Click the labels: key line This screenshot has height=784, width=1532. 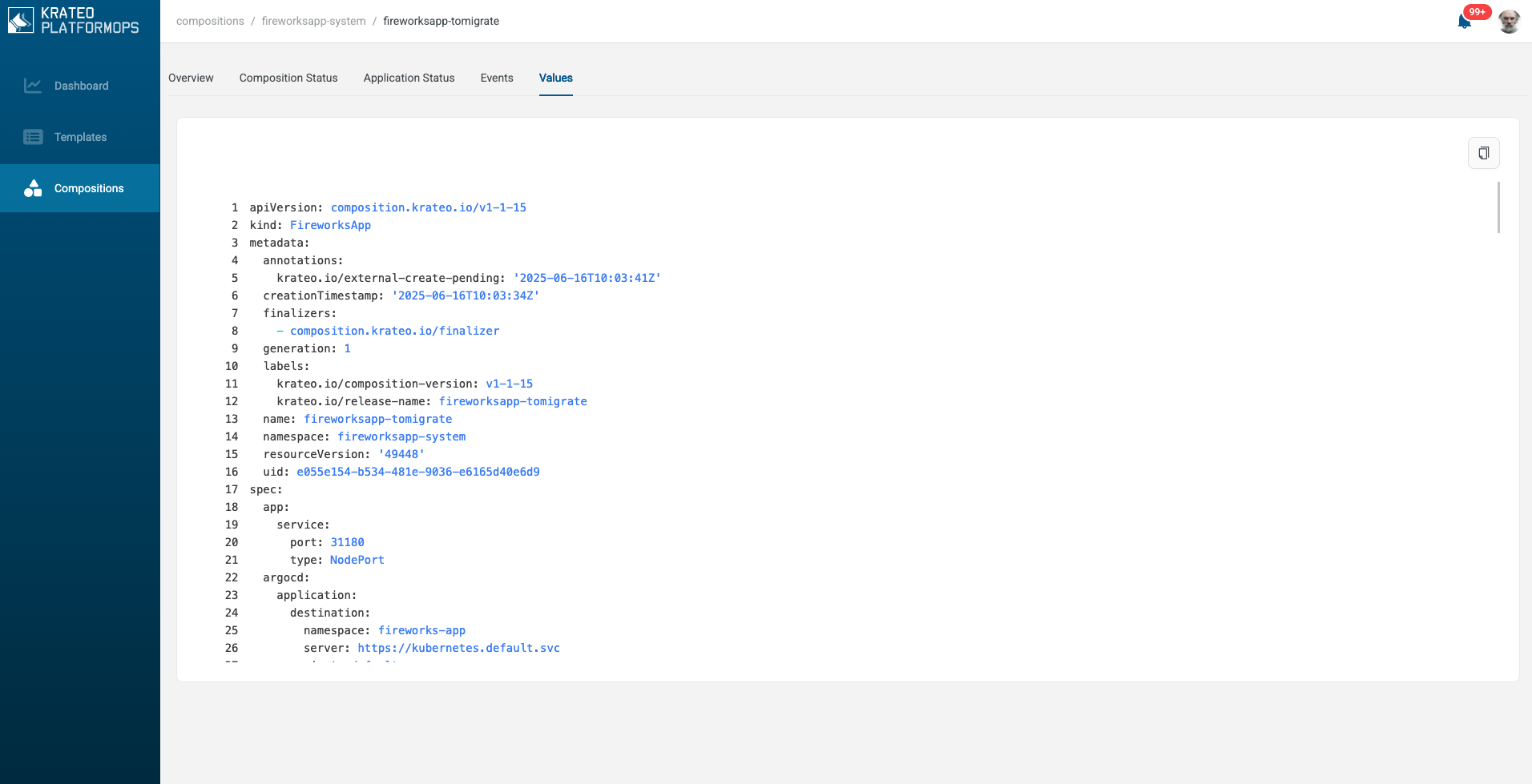click(x=286, y=366)
